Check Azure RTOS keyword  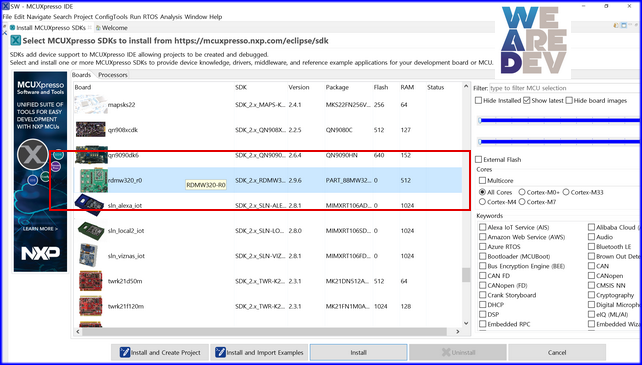click(x=483, y=247)
